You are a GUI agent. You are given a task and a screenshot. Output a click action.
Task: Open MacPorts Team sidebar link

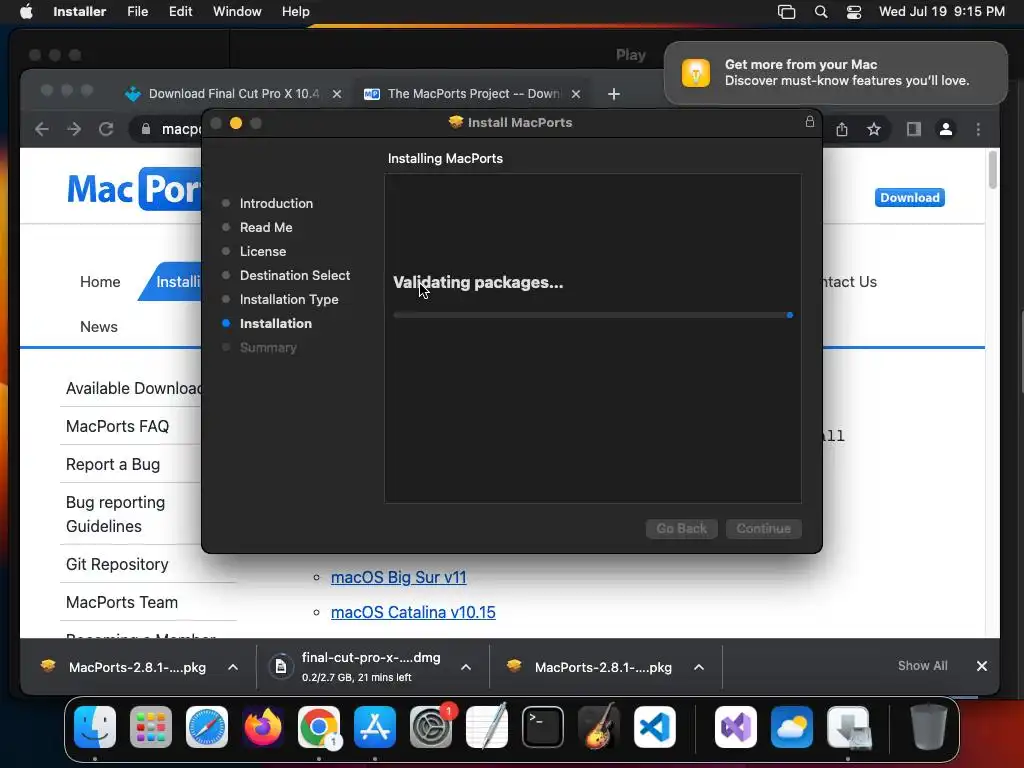pyautogui.click(x=121, y=601)
